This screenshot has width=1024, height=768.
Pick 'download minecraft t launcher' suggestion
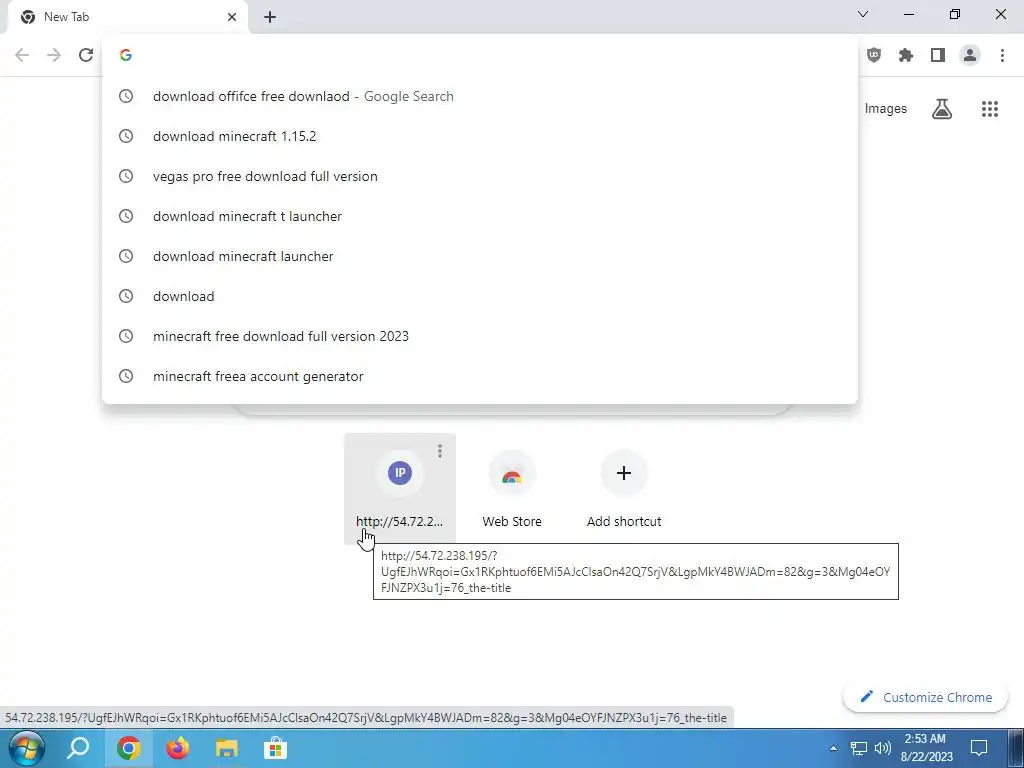pyautogui.click(x=479, y=216)
